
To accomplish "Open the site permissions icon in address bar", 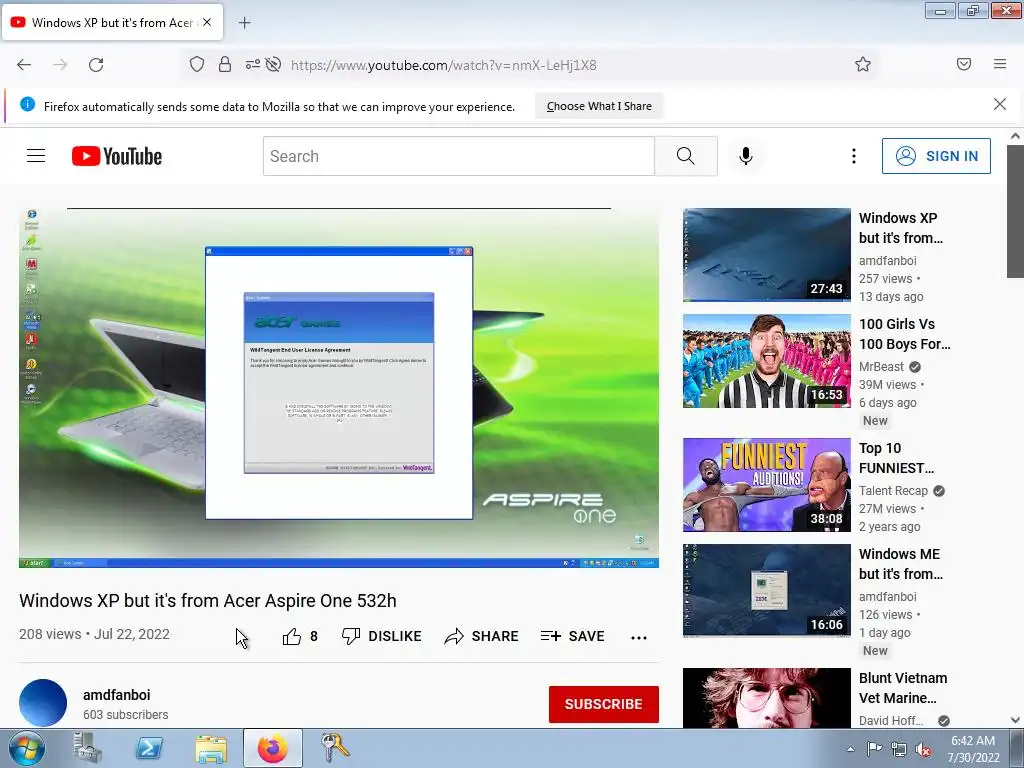I will pyautogui.click(x=253, y=64).
